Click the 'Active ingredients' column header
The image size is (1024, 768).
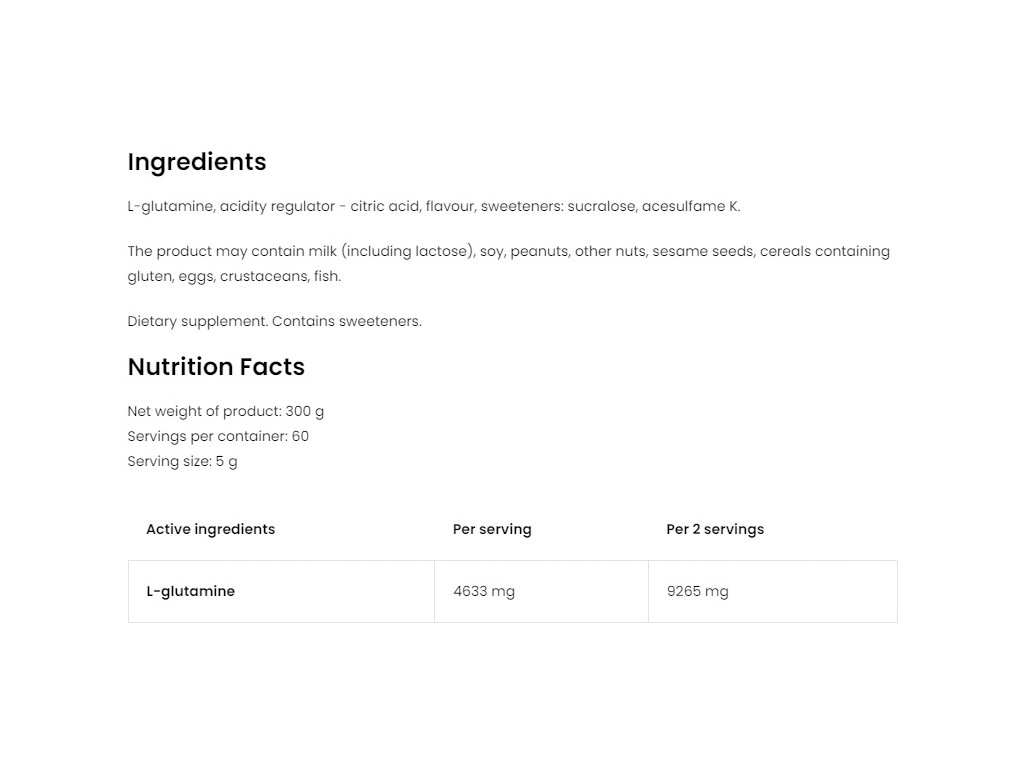pyautogui.click(x=210, y=529)
